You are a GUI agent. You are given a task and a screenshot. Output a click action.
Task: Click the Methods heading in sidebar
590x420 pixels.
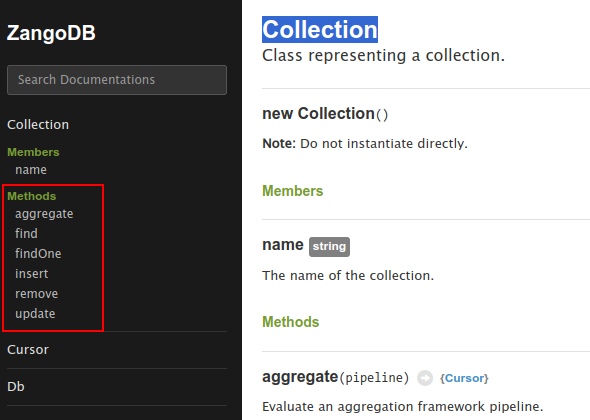point(32,196)
